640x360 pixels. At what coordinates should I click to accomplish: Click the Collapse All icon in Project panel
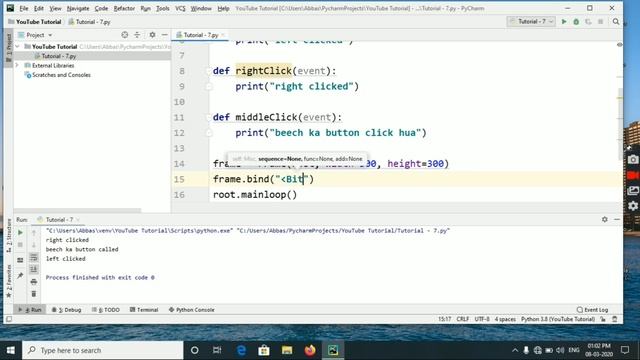pos(137,35)
